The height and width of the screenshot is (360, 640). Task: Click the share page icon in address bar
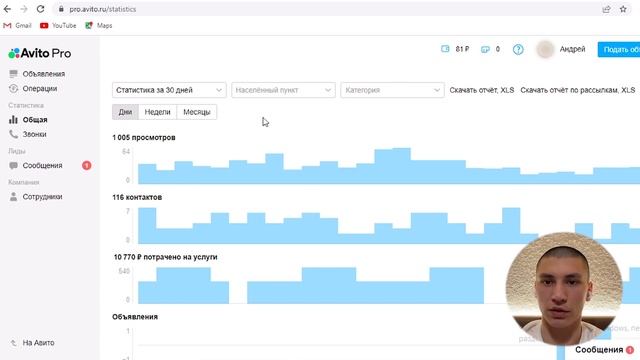[x=606, y=9]
